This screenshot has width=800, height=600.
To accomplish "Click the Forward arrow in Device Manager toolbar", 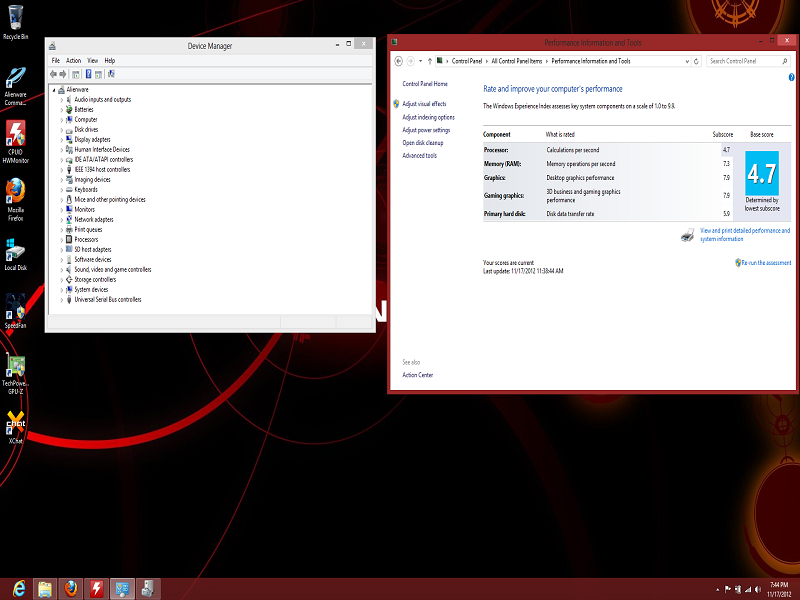I will [x=63, y=74].
